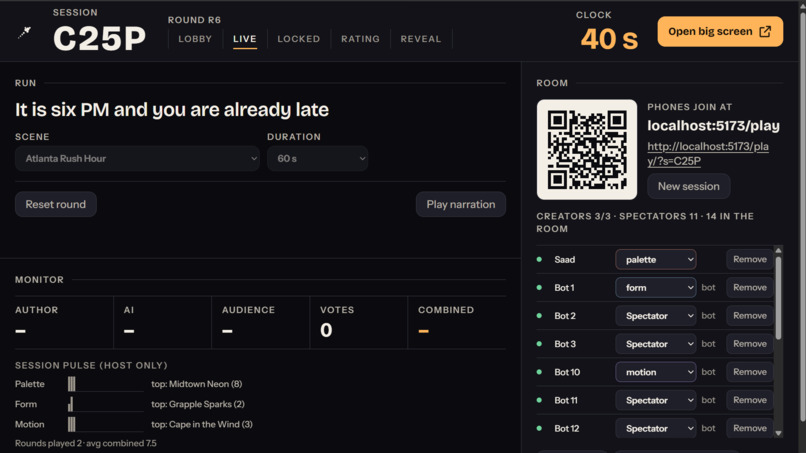Click Bot 12's green status dot
This screenshot has width=806, height=453.
[x=539, y=428]
